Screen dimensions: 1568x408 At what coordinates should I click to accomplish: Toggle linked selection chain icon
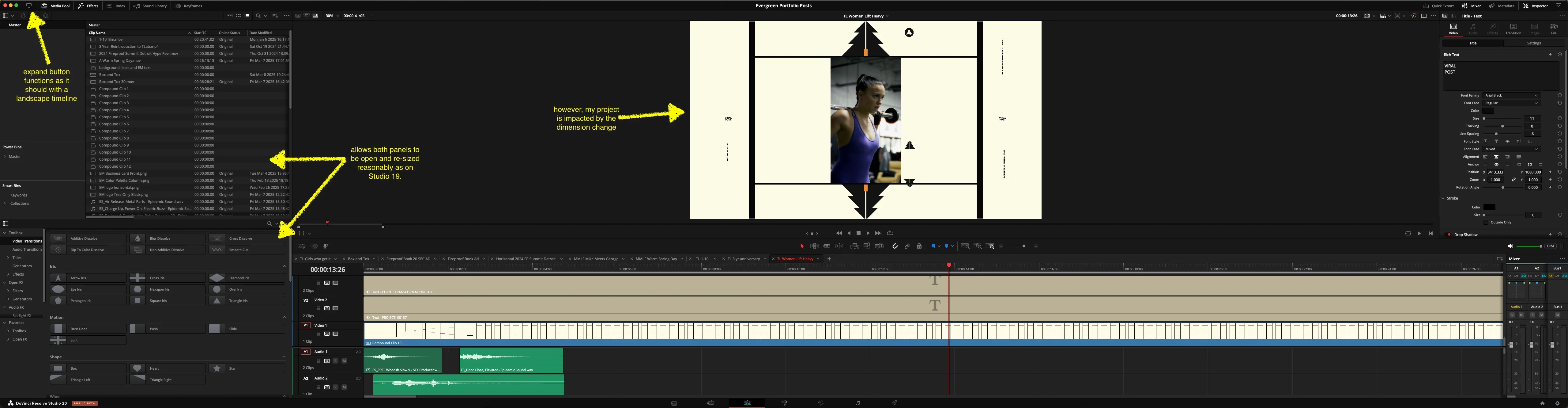pos(907,246)
